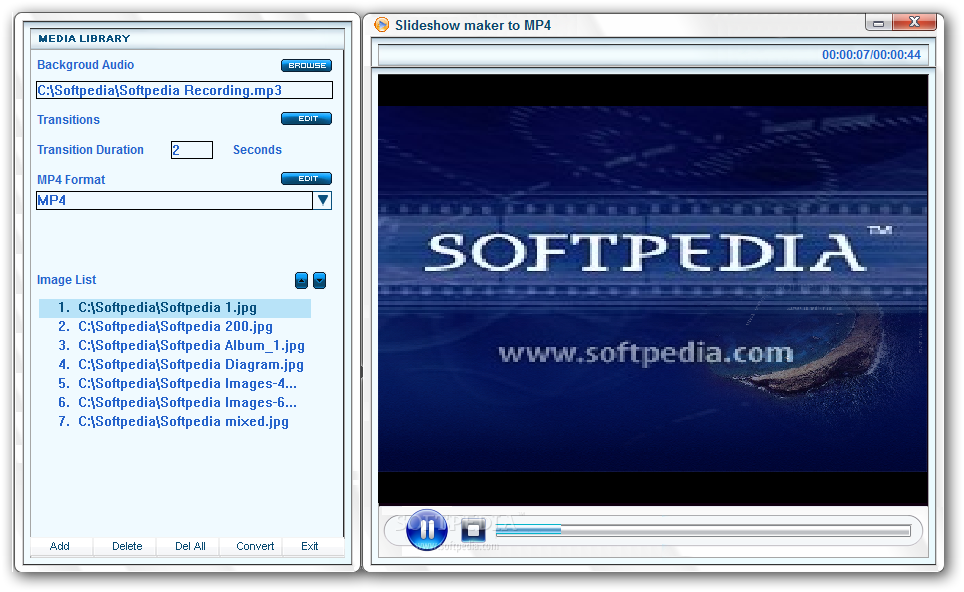Select Softpedia 200.jpg in Image List

175,327
